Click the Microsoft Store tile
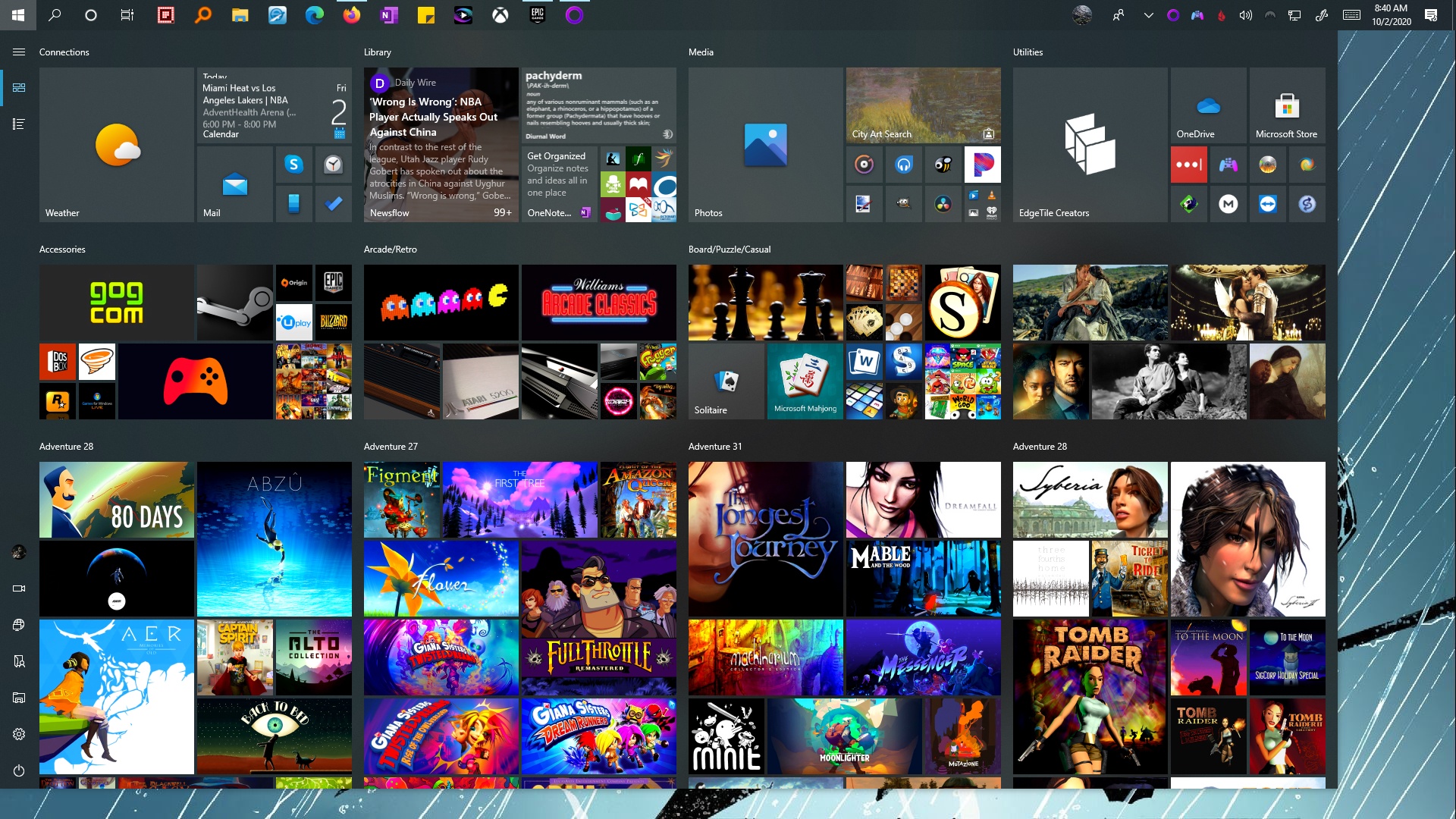This screenshot has height=819, width=1456. pos(1287,105)
